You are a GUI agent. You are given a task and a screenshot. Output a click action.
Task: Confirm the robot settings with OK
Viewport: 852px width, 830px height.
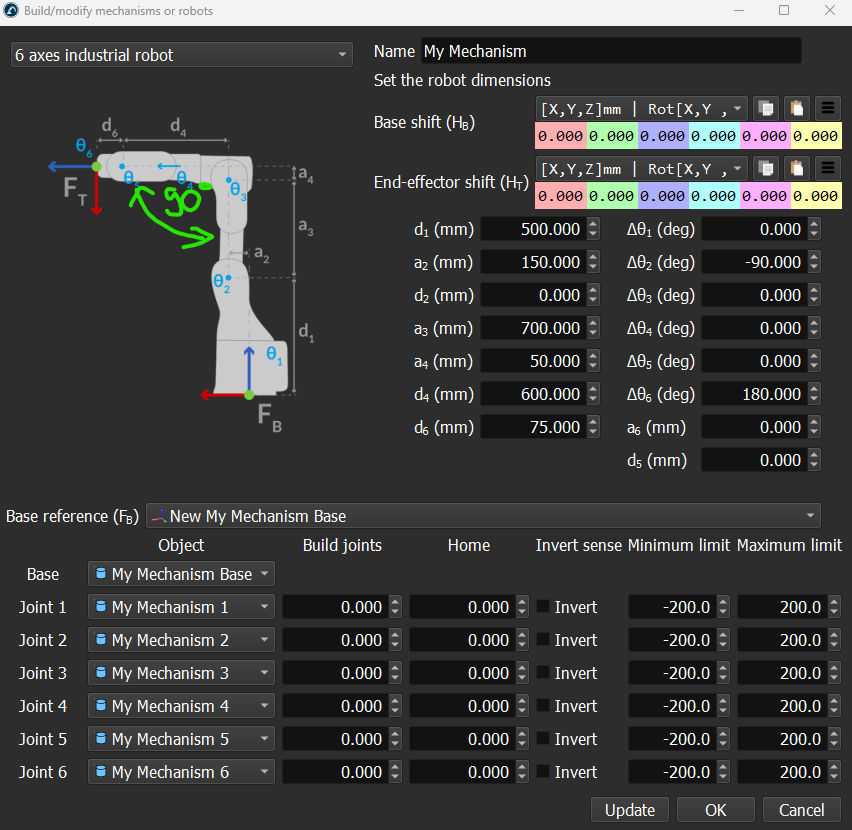pyautogui.click(x=716, y=810)
